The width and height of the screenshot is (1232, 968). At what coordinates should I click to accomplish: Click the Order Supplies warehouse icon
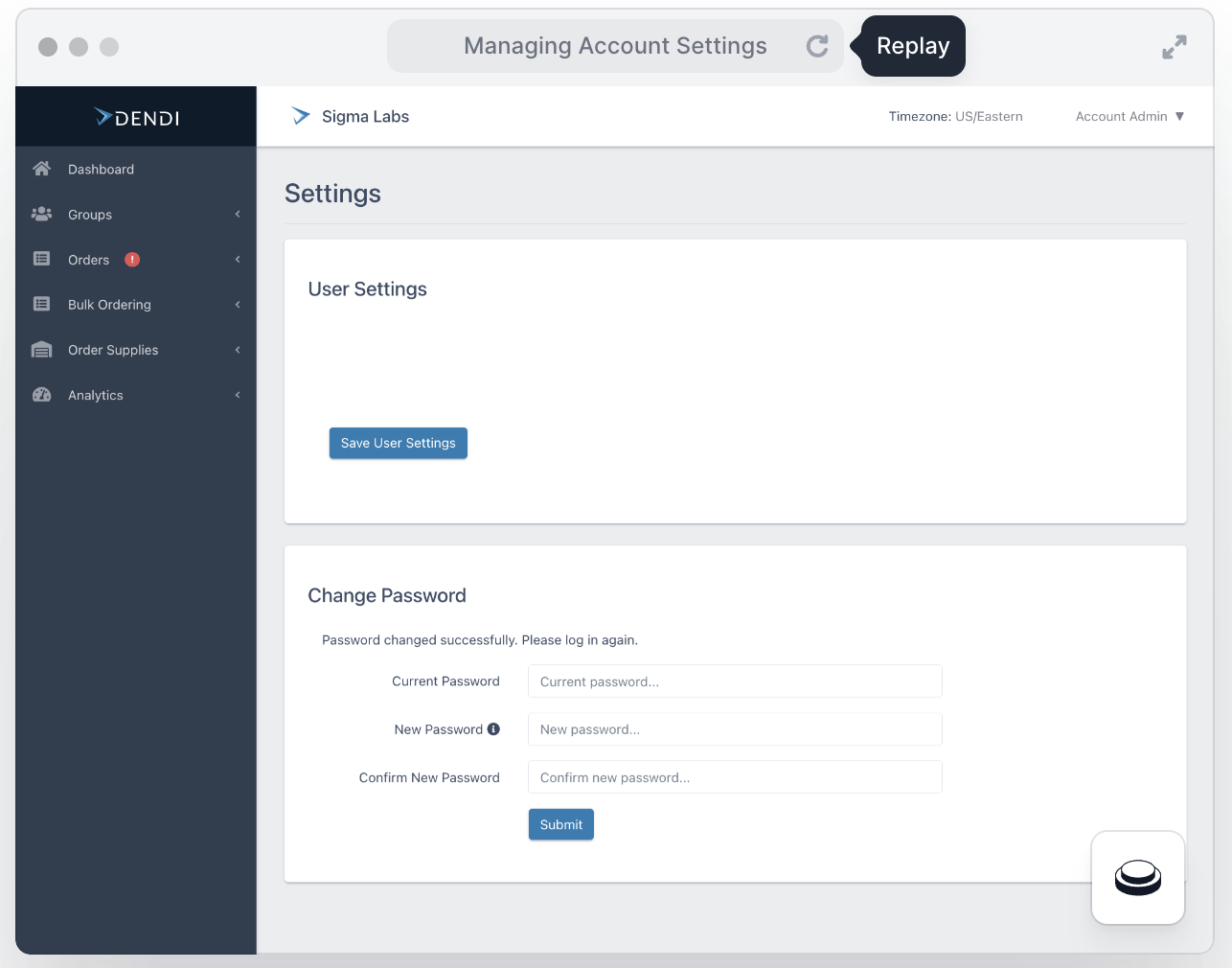(x=41, y=349)
